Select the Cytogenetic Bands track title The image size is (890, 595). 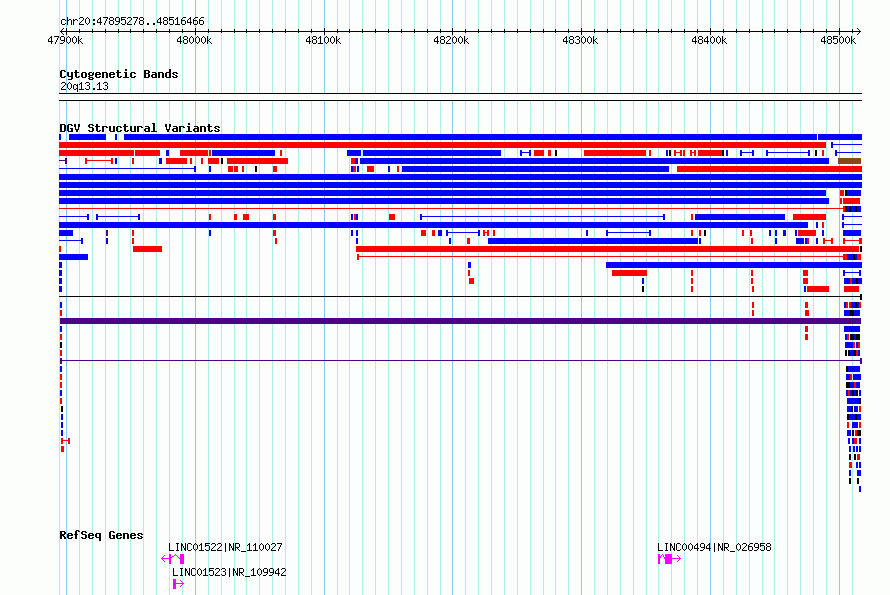click(x=119, y=74)
